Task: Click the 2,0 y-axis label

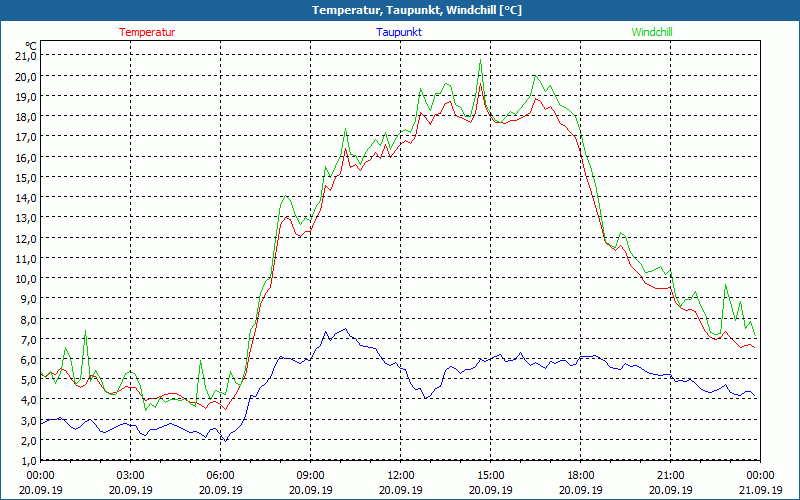Action: [29, 440]
